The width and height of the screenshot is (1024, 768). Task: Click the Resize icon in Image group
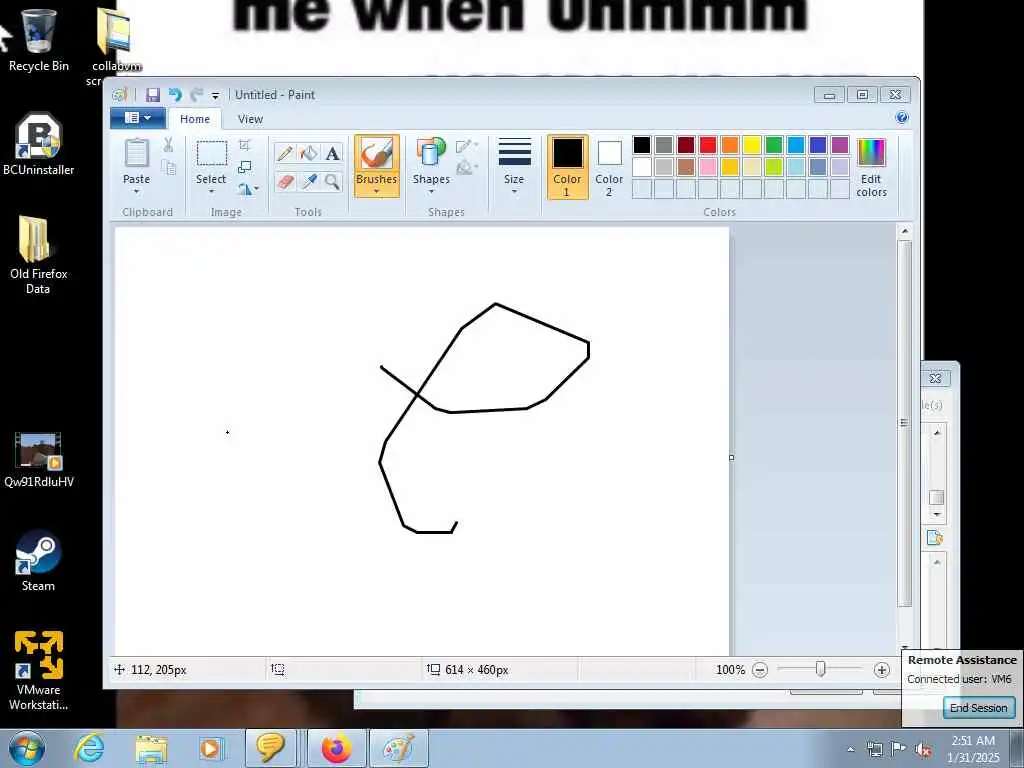[x=245, y=167]
